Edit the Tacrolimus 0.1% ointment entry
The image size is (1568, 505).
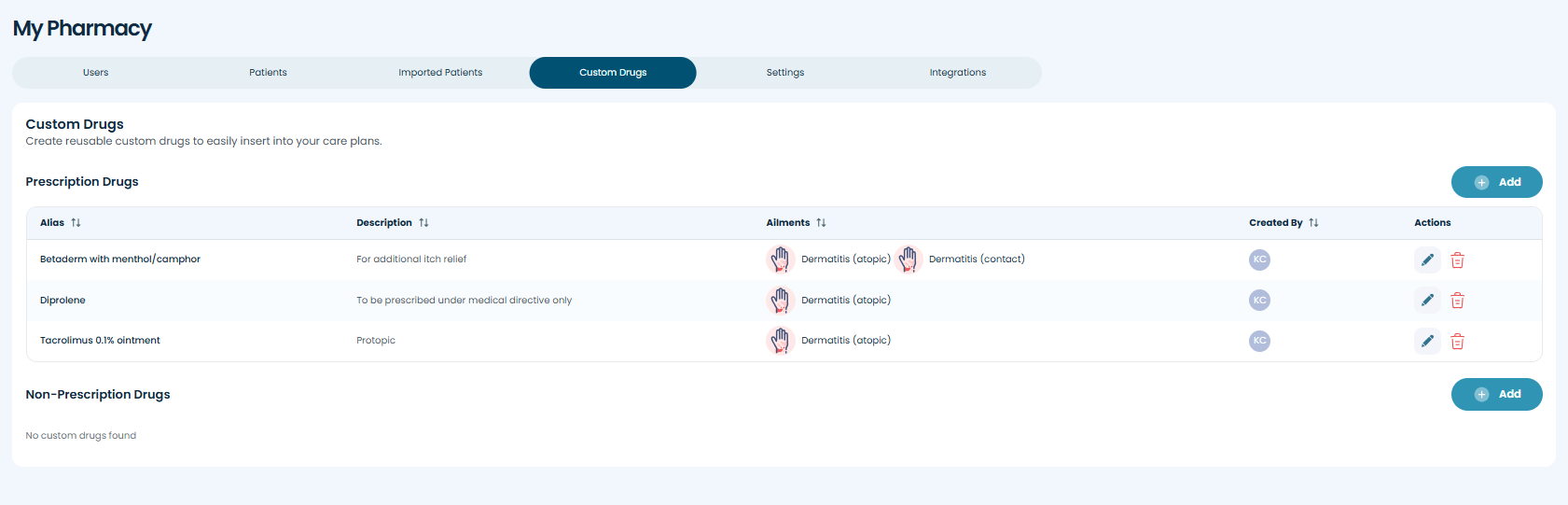click(x=1427, y=342)
